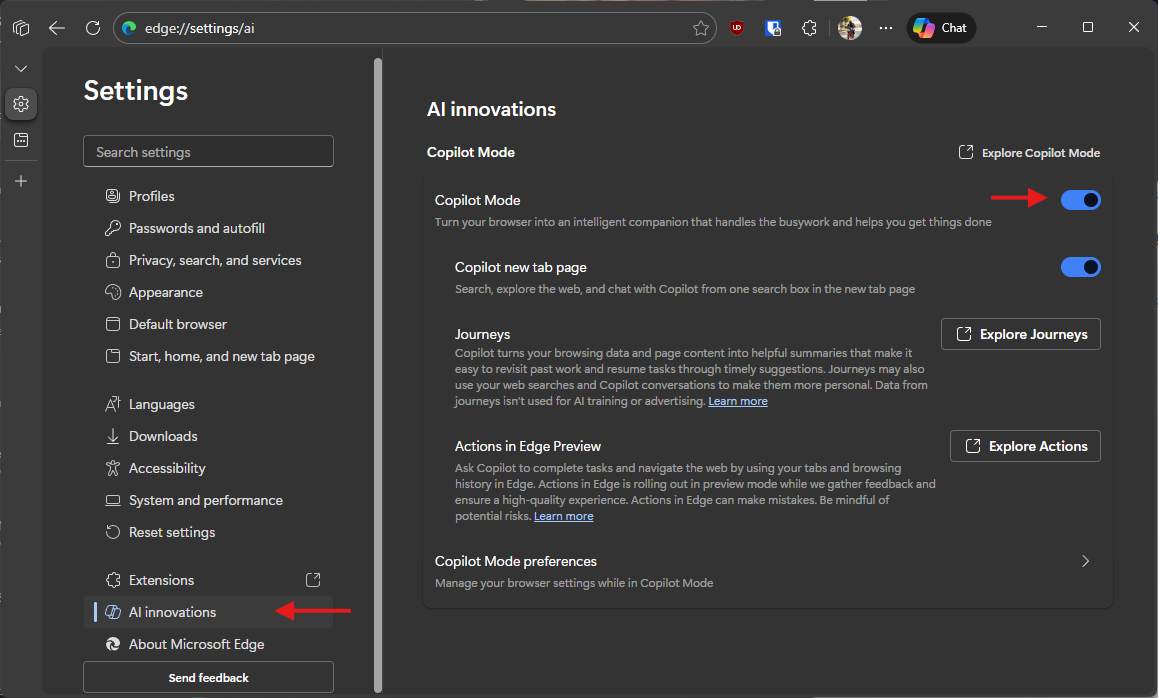Open new tab with plus icon

click(21, 181)
